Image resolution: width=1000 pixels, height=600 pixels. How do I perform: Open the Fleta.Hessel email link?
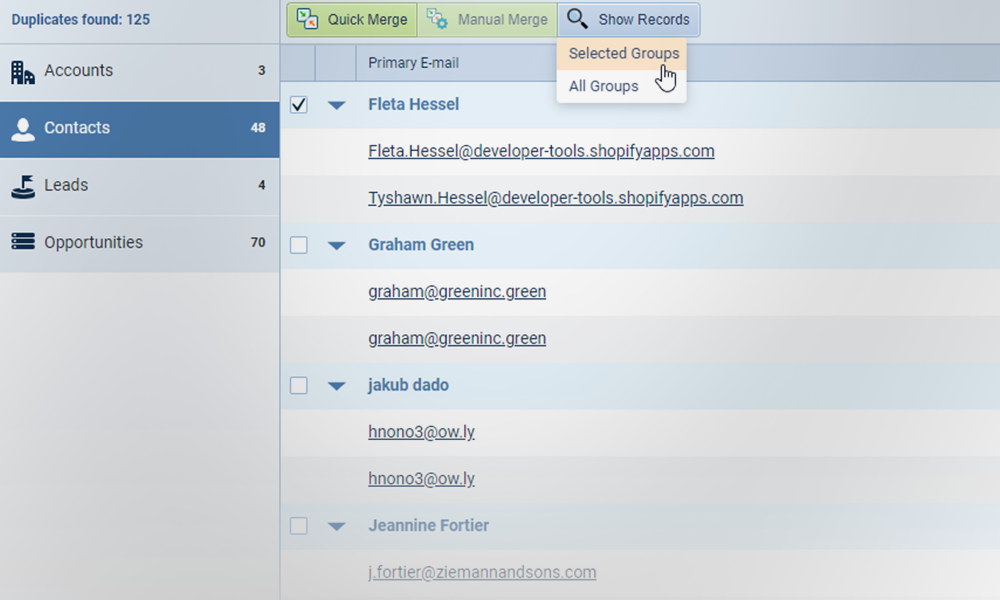point(541,152)
